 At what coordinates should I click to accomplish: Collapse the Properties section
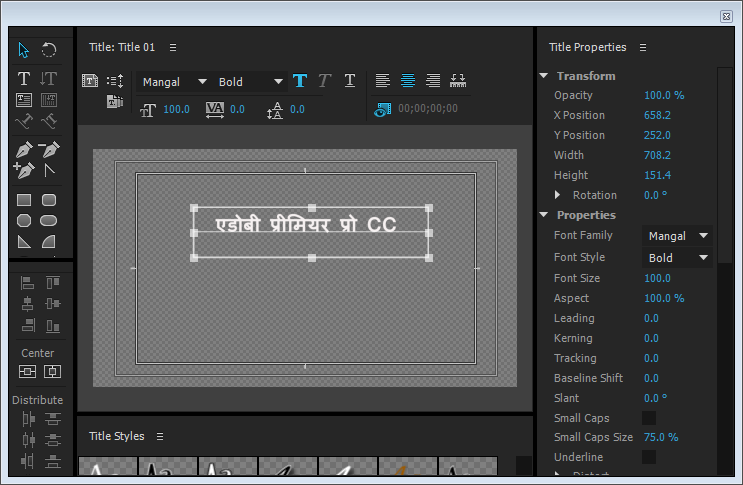click(x=544, y=215)
